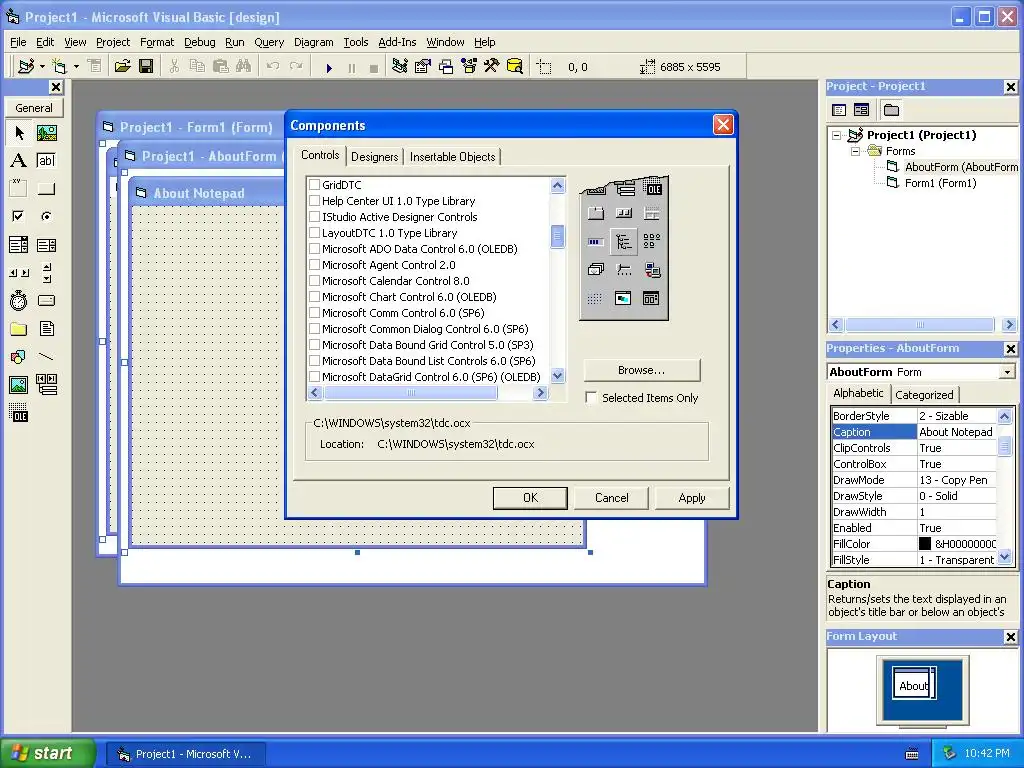This screenshot has height=768, width=1024.
Task: Select the ComboBox control tool
Action: pyautogui.click(x=19, y=245)
